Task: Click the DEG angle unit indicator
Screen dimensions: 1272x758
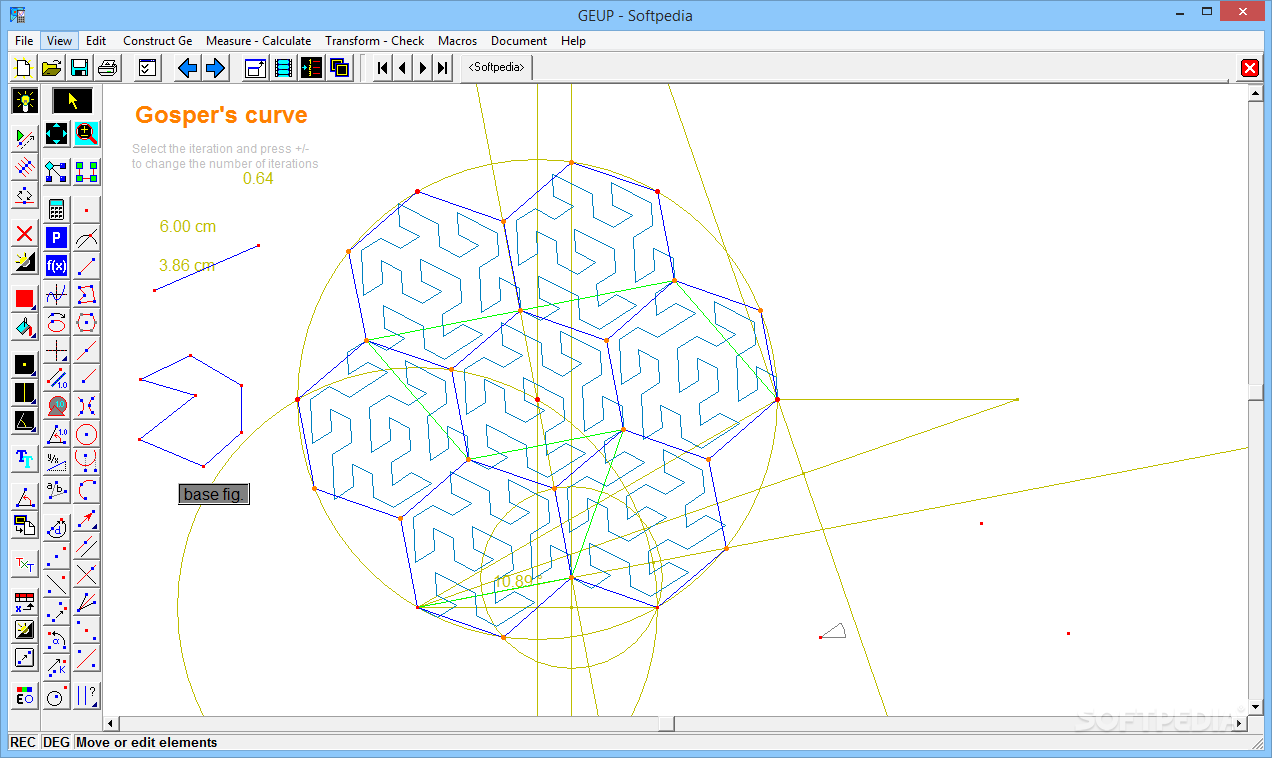Action: coord(56,743)
